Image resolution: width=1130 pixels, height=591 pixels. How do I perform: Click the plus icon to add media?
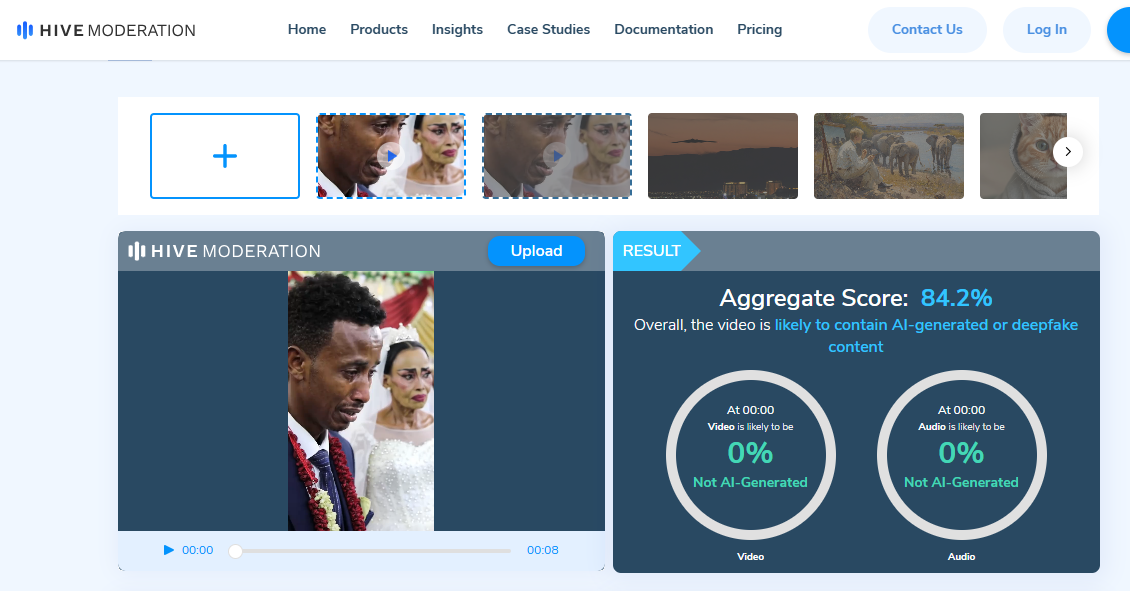[x=225, y=156]
